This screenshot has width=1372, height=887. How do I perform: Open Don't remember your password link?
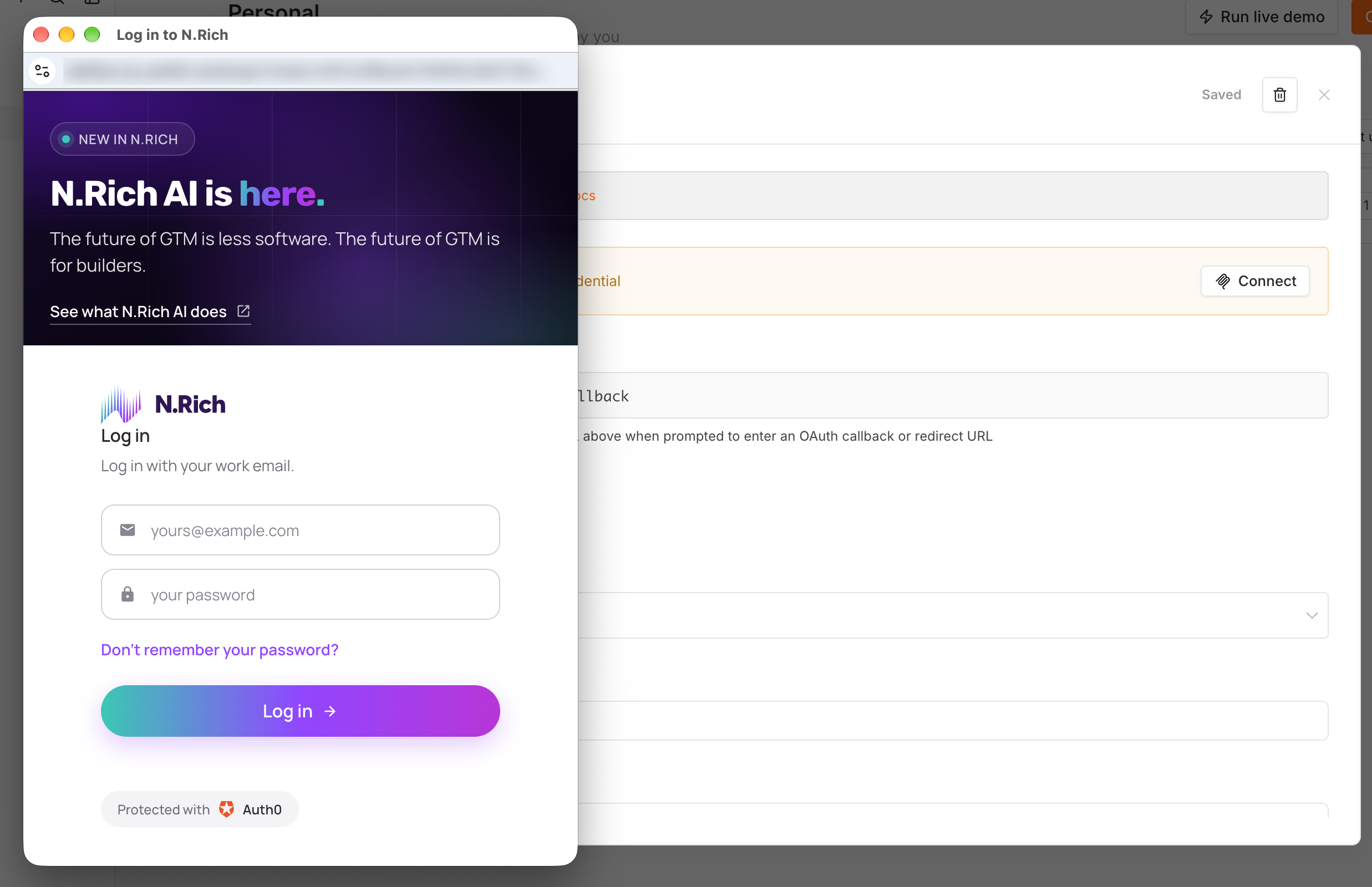click(220, 650)
